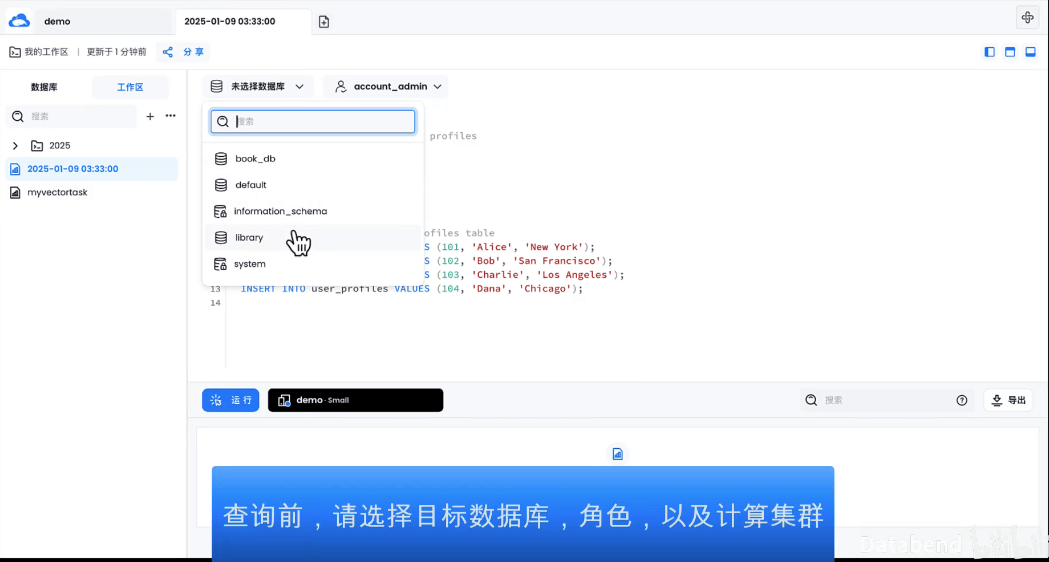This screenshot has width=1049, height=562.
Task: Select library from database list
Action: coord(249,238)
